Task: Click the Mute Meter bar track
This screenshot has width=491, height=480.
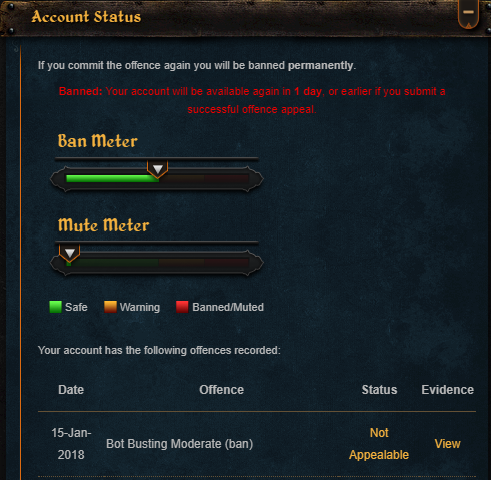Action: [157, 263]
